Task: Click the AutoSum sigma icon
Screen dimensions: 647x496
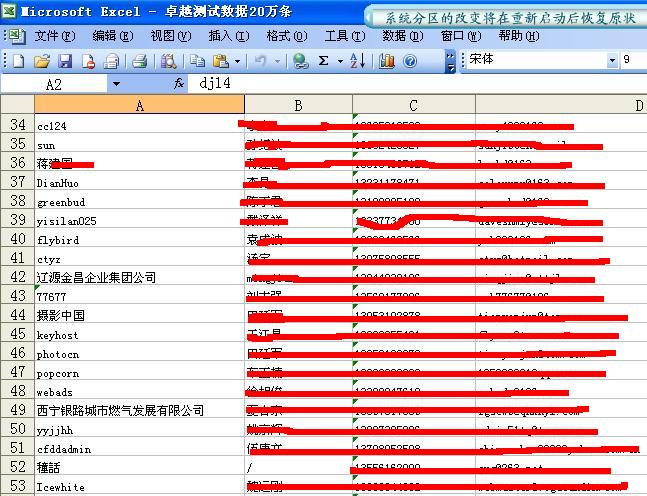Action: point(323,61)
